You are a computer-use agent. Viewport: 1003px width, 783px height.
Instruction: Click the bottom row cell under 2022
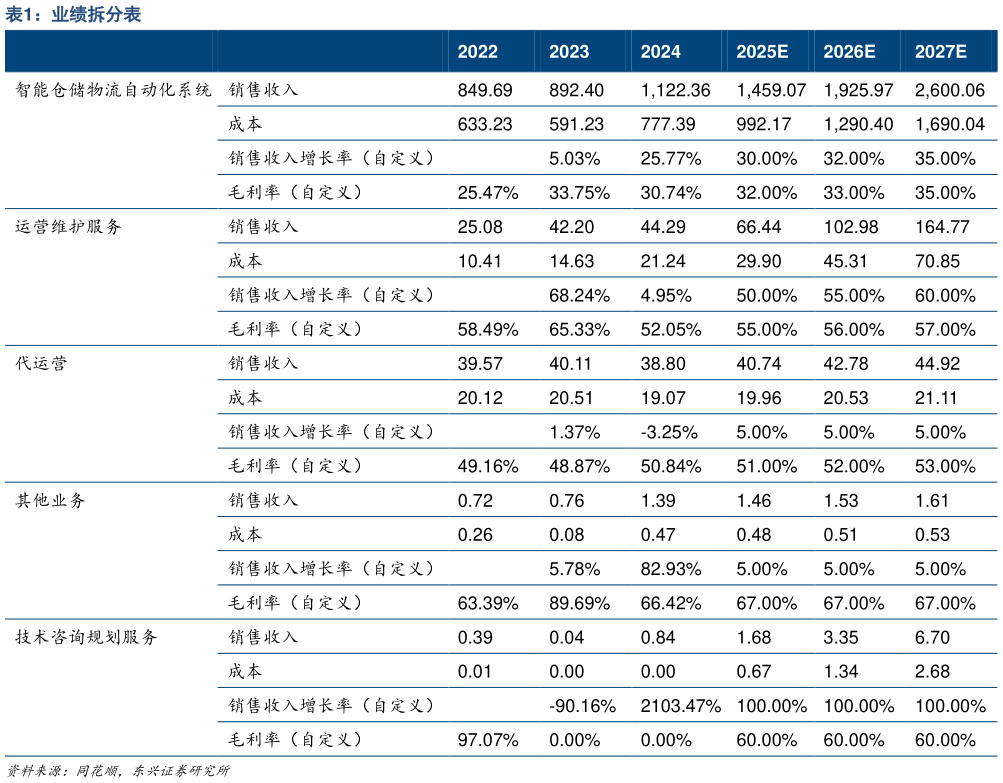click(x=477, y=739)
